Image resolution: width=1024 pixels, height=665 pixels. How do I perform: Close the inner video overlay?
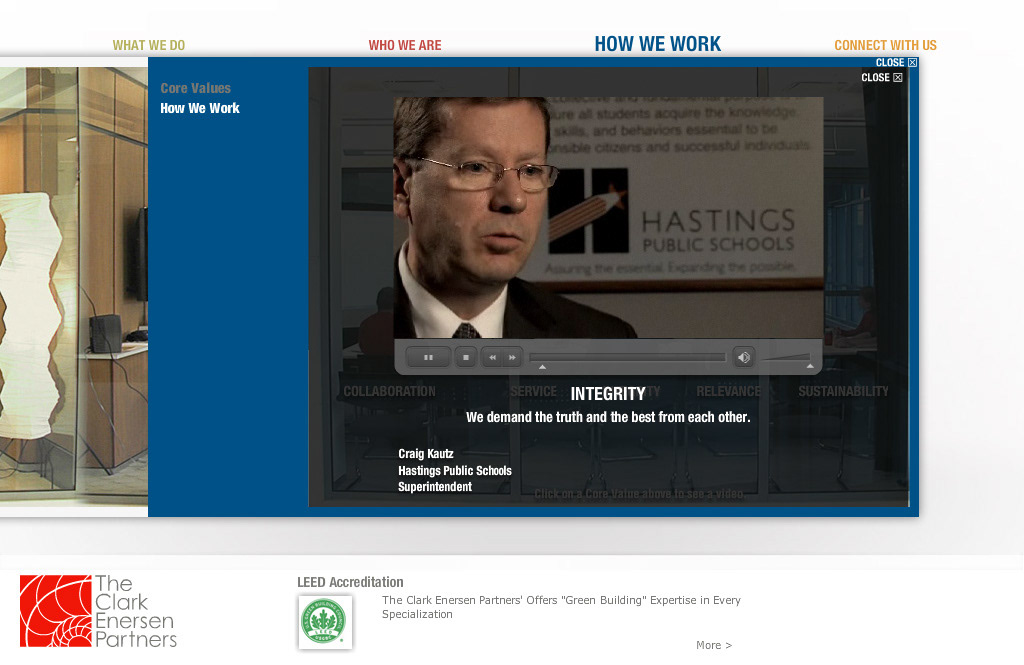click(882, 78)
